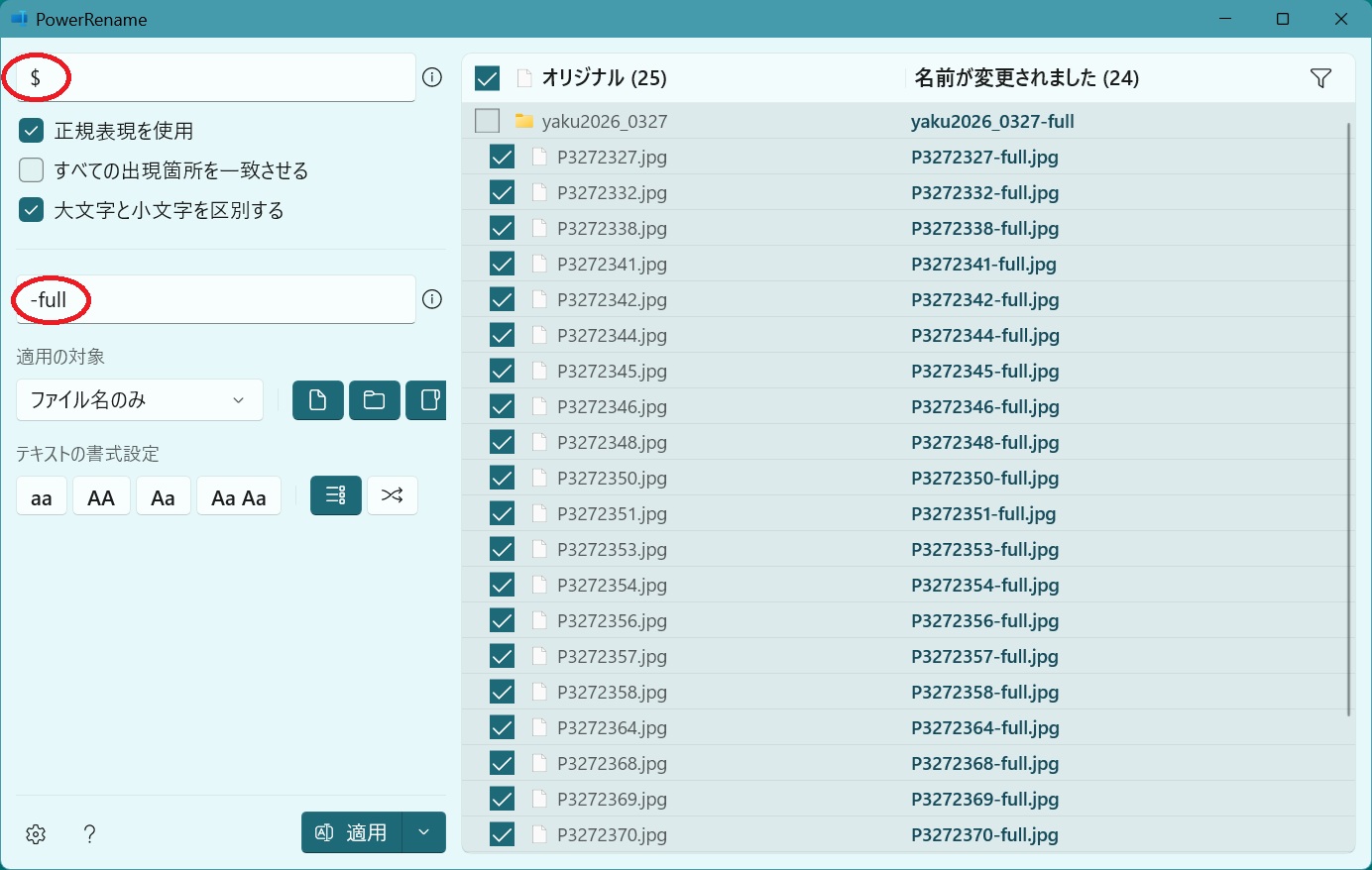Disable the 正規表現を使用 checkbox
The width and height of the screenshot is (1372, 870).
click(x=32, y=131)
